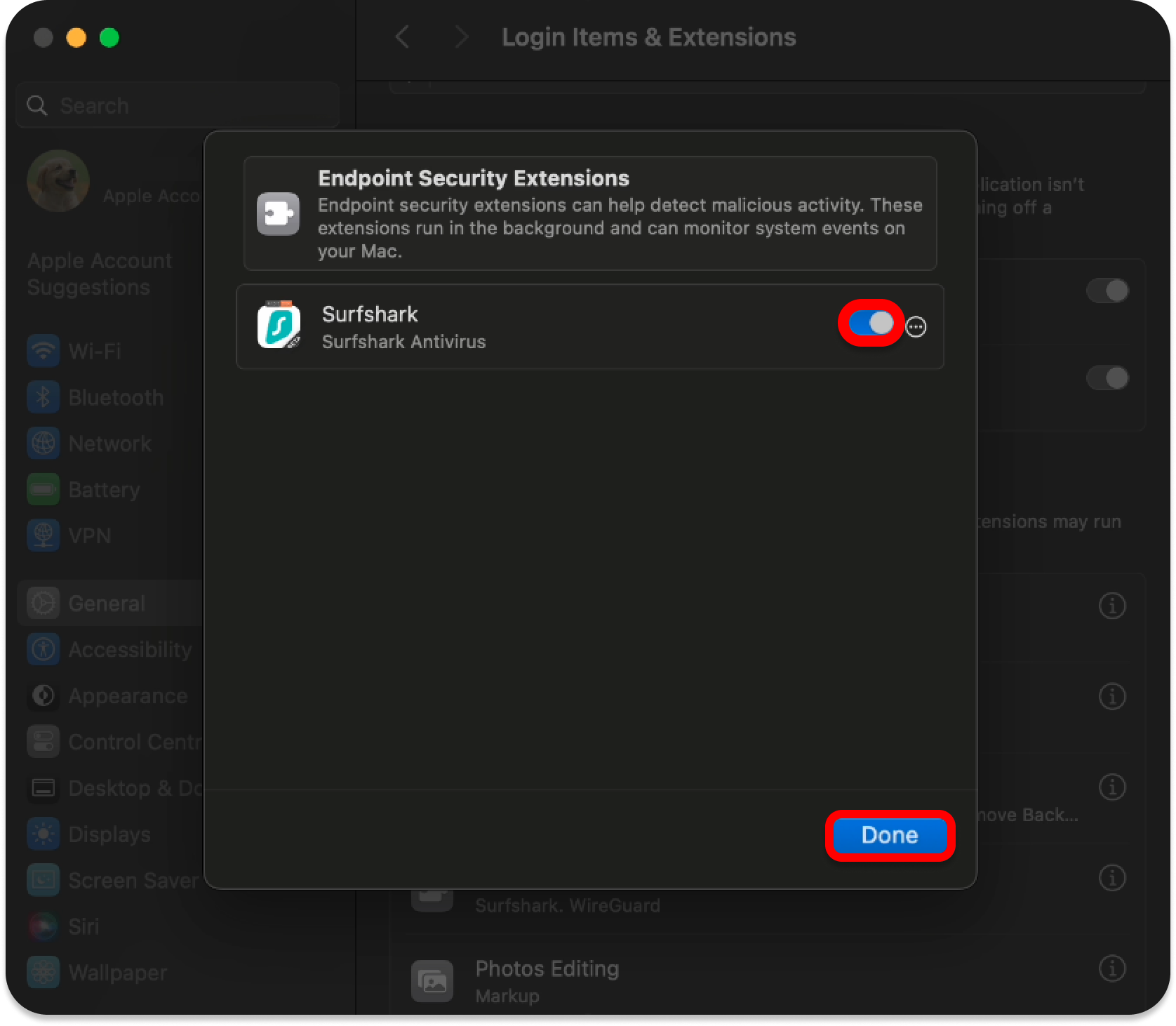The height and width of the screenshot is (1026, 1176).
Task: Go forward using the right chevron
Action: click(461, 37)
